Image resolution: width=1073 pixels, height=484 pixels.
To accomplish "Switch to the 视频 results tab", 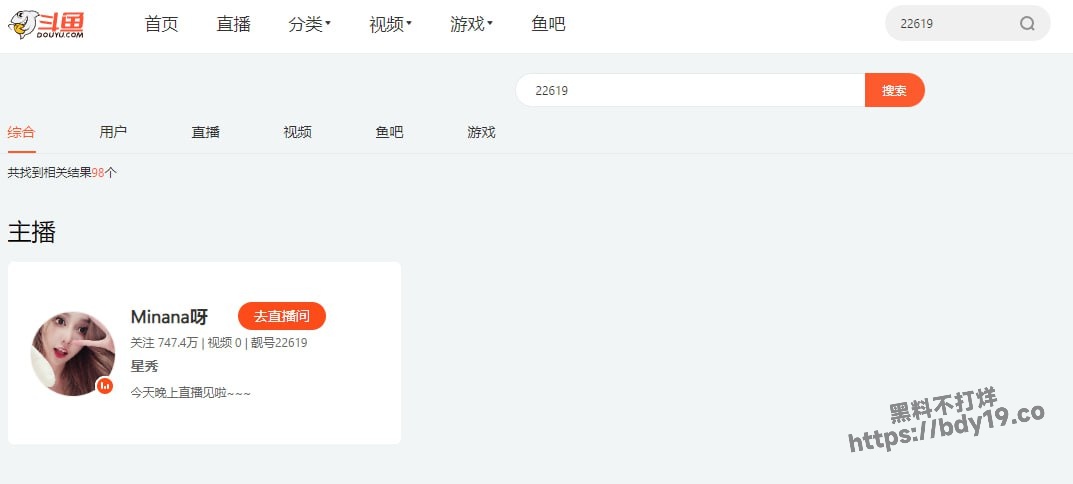I will click(298, 132).
